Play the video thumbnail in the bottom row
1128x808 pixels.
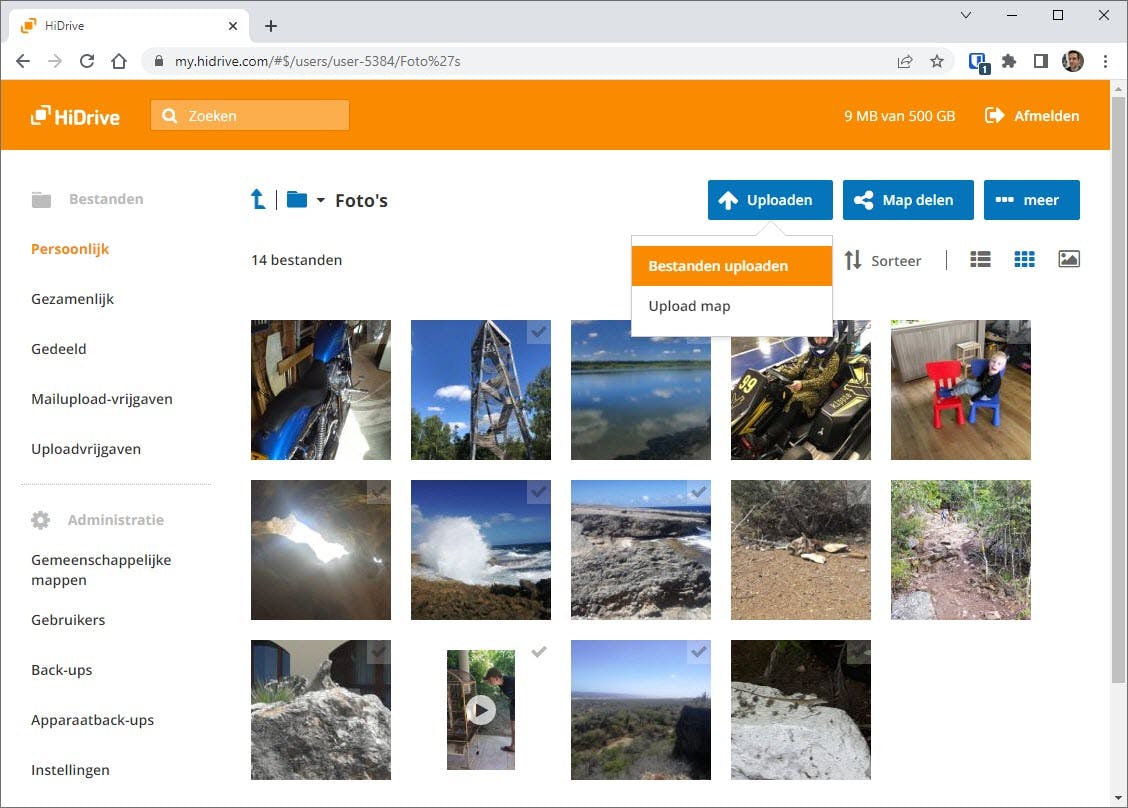(x=480, y=710)
